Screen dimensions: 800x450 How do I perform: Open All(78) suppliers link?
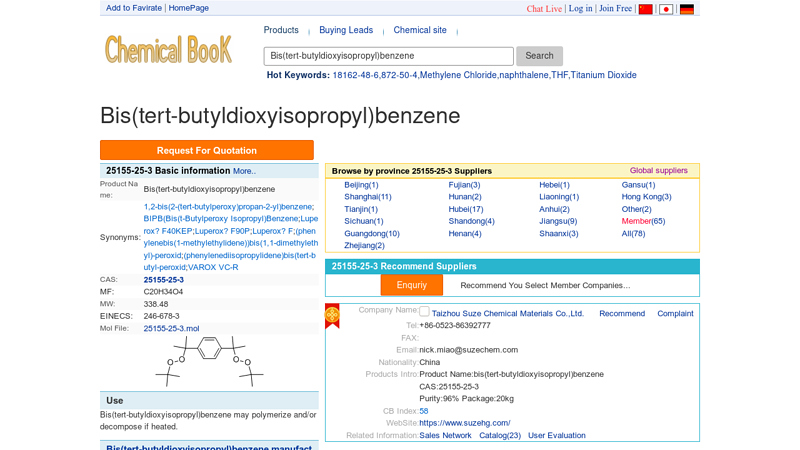(x=633, y=234)
